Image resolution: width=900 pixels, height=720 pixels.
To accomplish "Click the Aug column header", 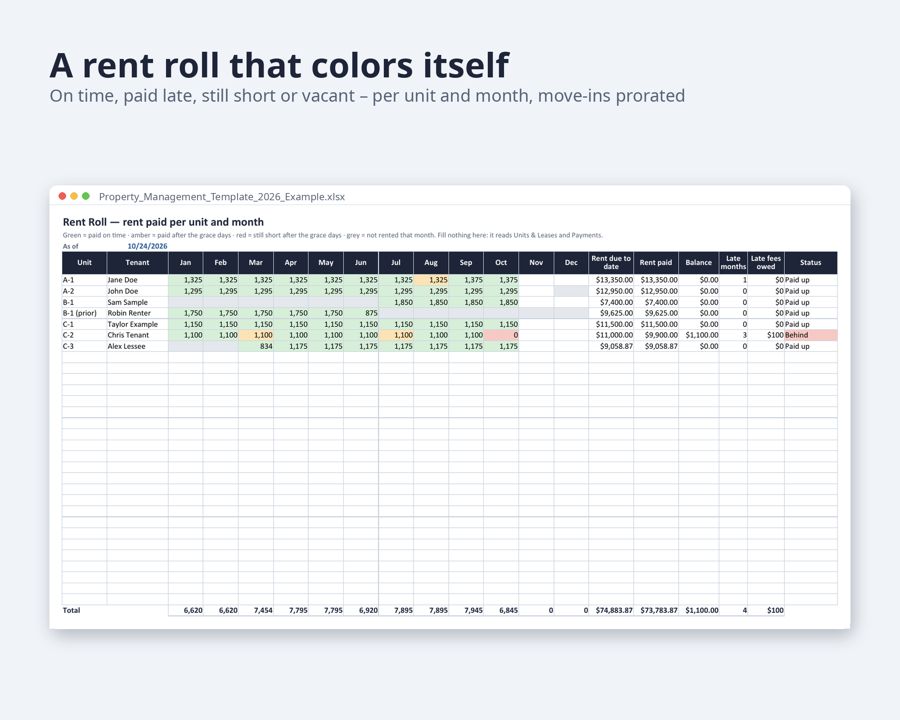I will coord(430,262).
